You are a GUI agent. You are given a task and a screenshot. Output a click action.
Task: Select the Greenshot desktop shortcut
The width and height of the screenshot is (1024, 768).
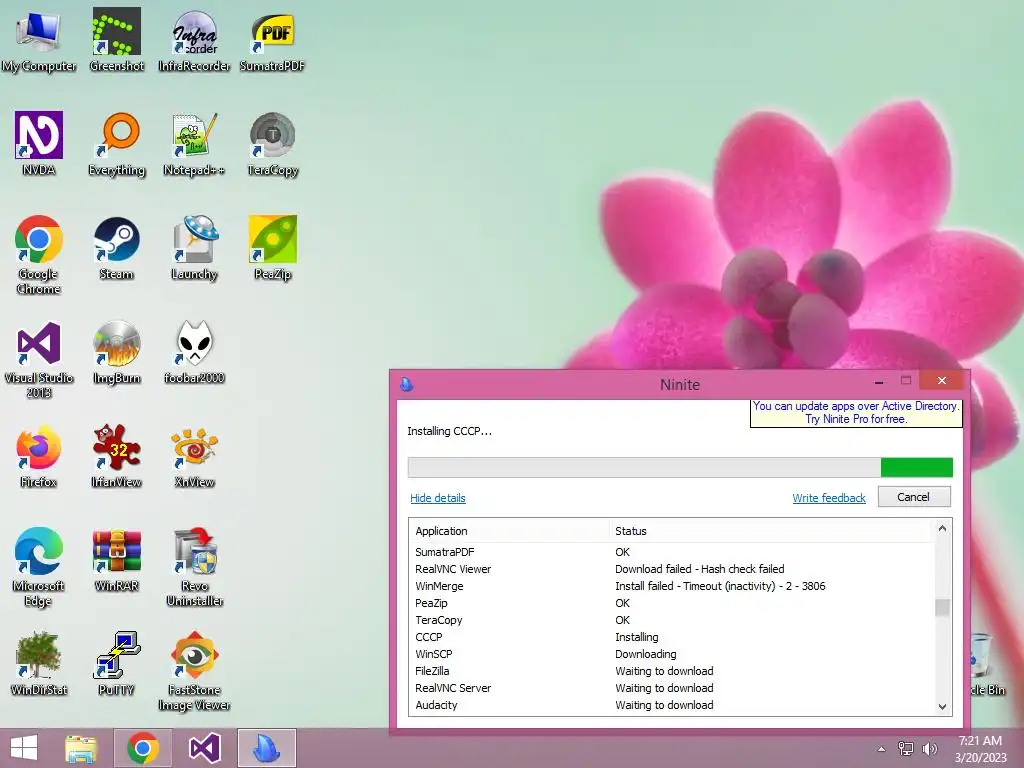116,40
